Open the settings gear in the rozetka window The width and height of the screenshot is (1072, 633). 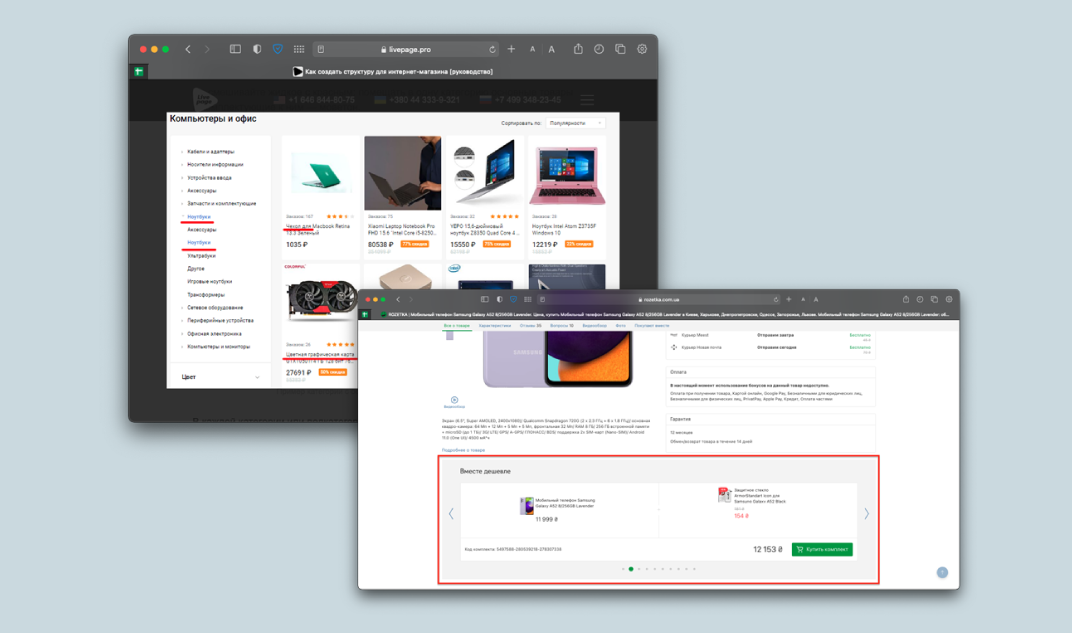tap(949, 299)
